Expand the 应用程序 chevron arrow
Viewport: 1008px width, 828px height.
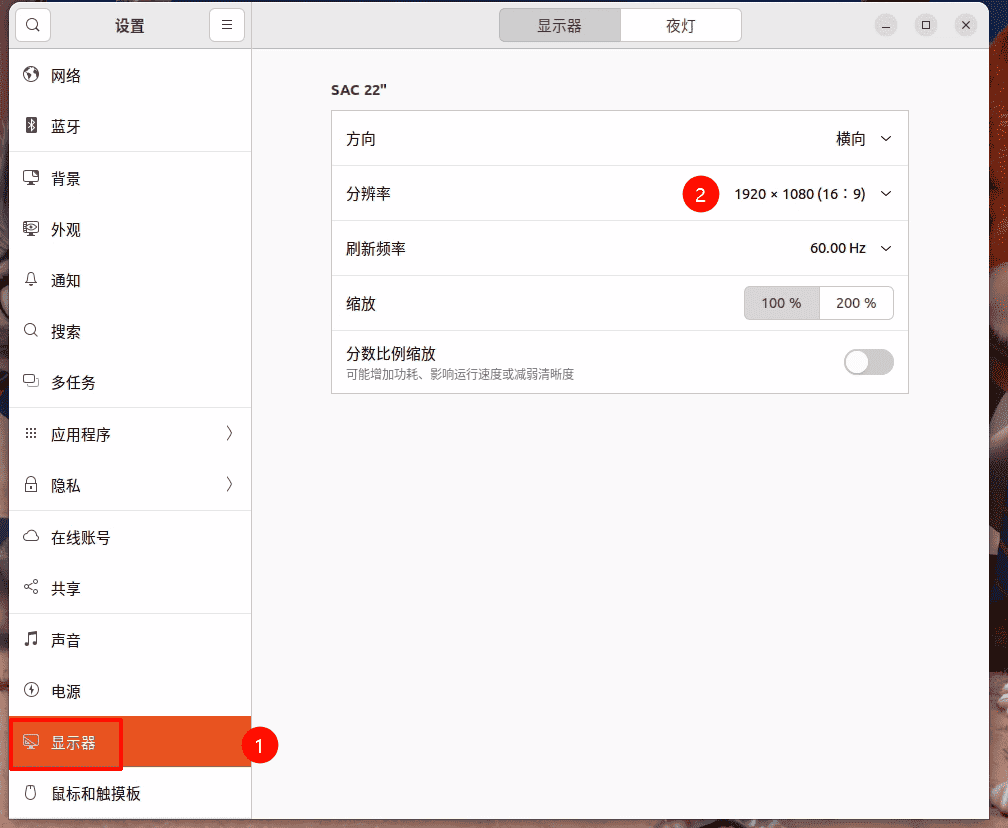point(230,433)
